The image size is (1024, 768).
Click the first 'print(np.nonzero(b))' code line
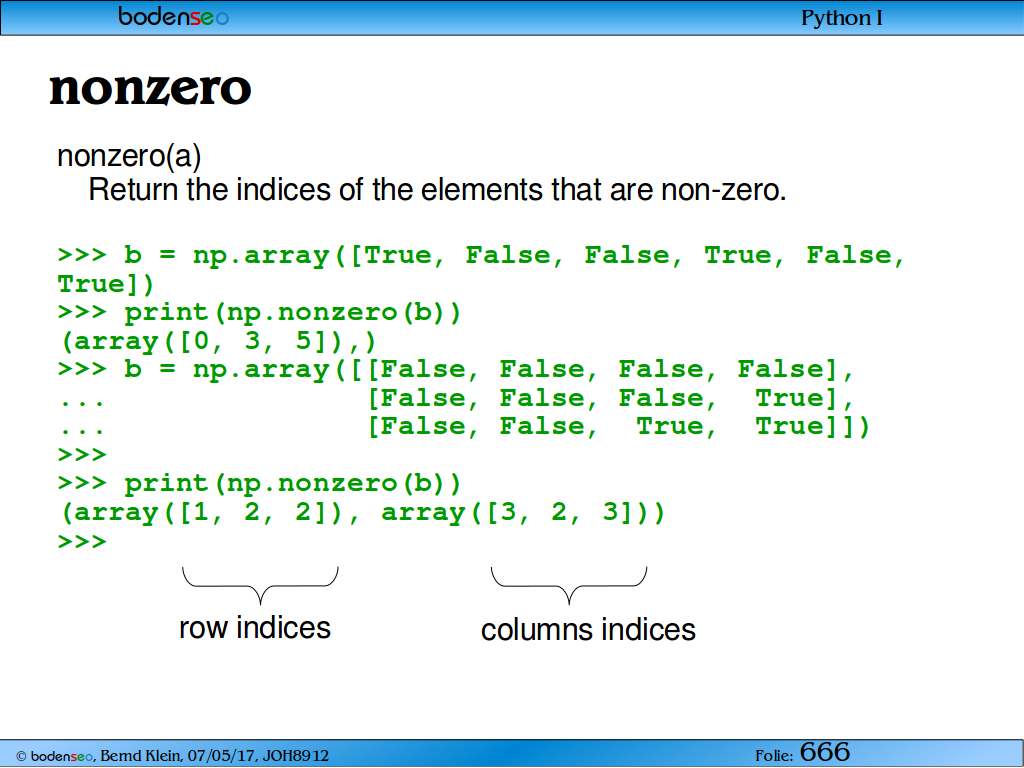click(x=259, y=313)
